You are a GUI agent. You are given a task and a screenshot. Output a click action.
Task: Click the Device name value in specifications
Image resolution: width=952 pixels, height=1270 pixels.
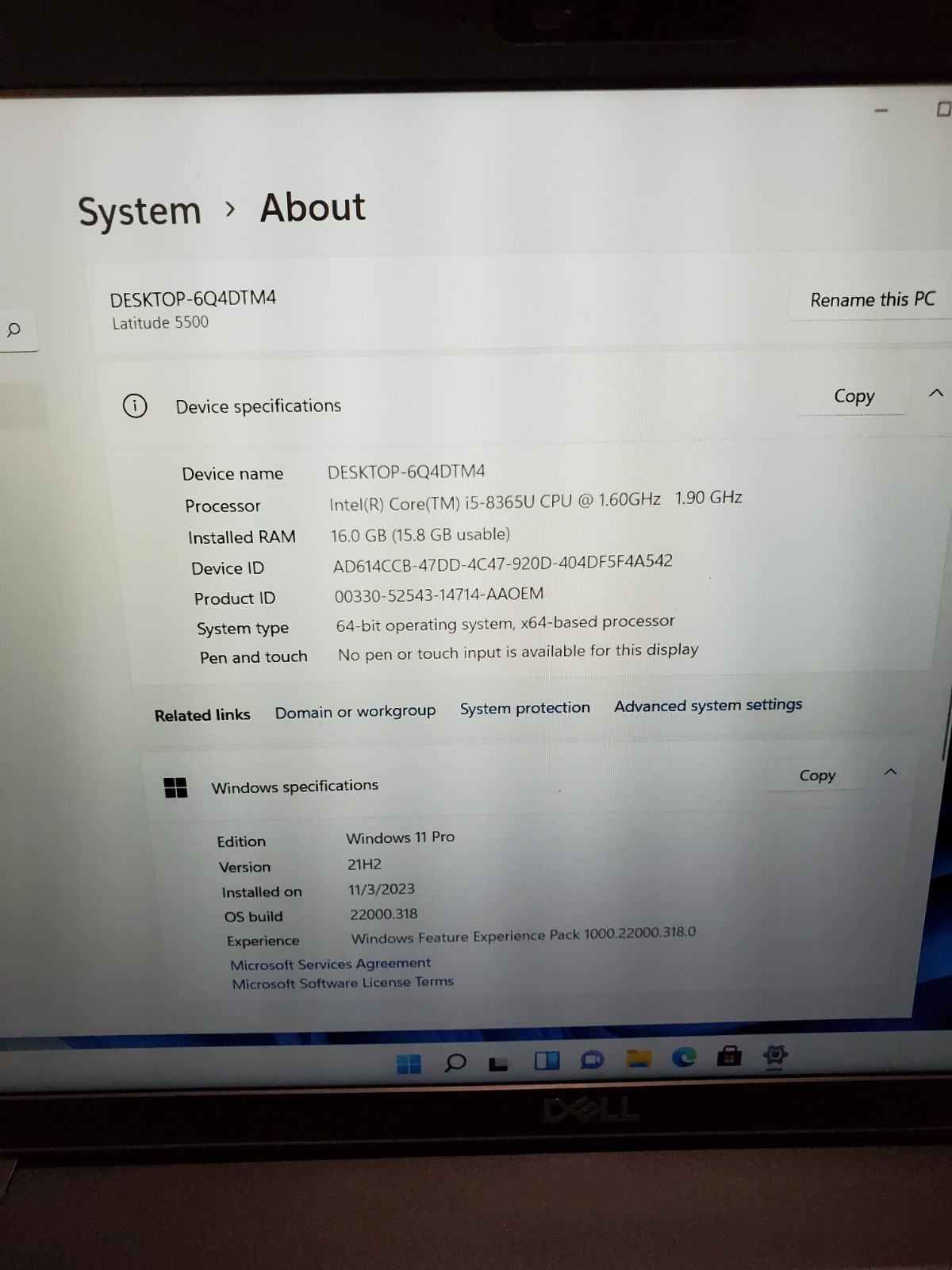[x=406, y=471]
